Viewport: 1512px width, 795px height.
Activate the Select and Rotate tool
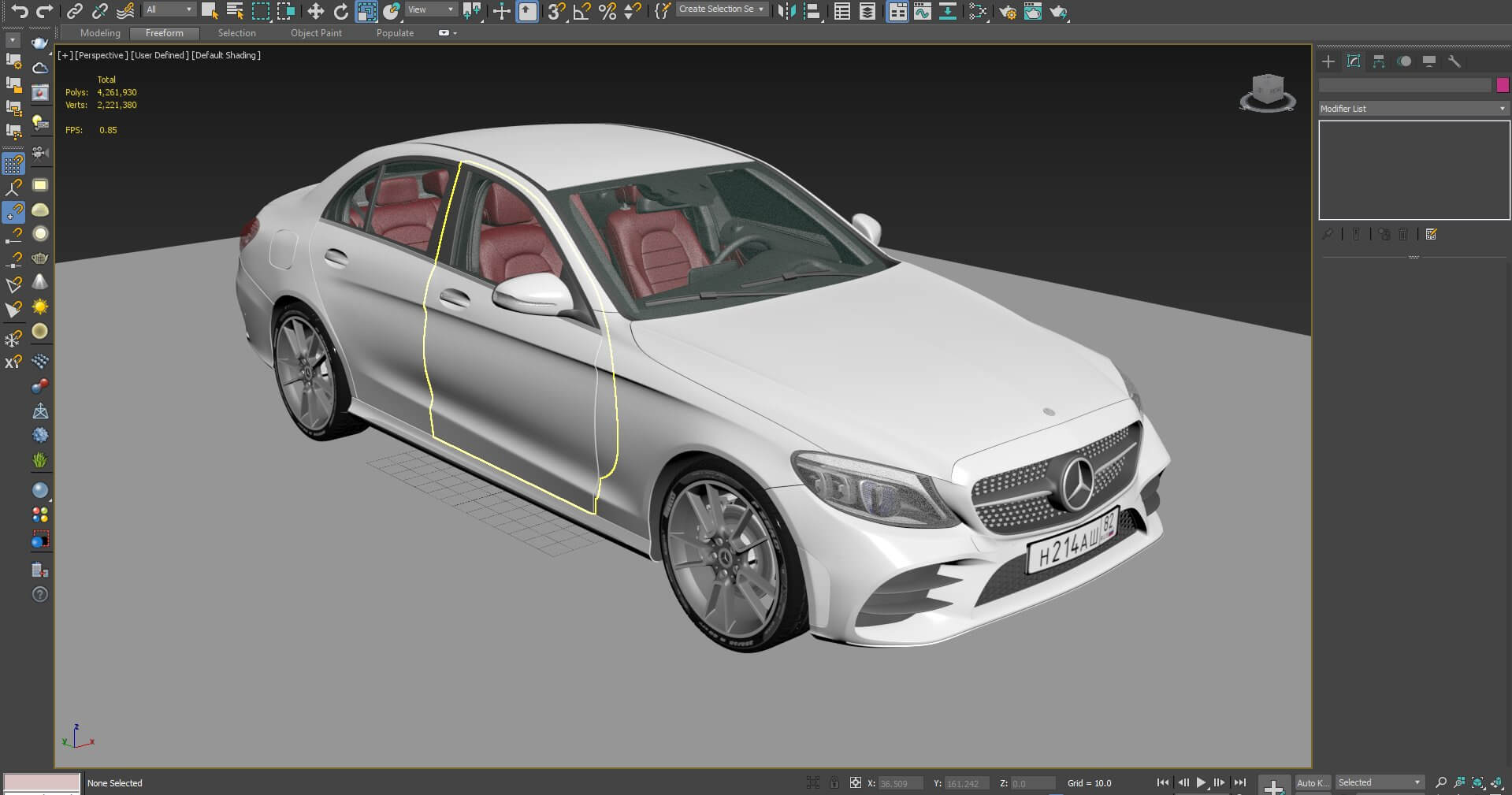point(340,11)
